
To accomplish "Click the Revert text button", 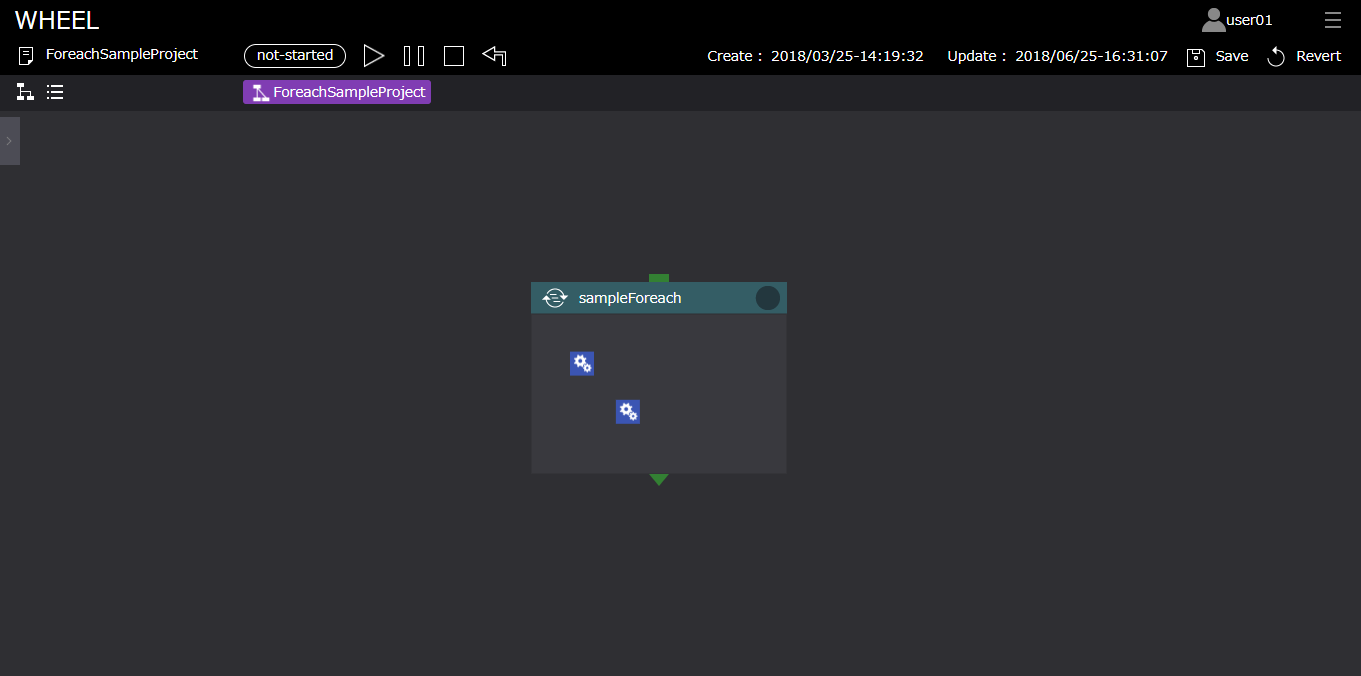I will tap(1318, 56).
